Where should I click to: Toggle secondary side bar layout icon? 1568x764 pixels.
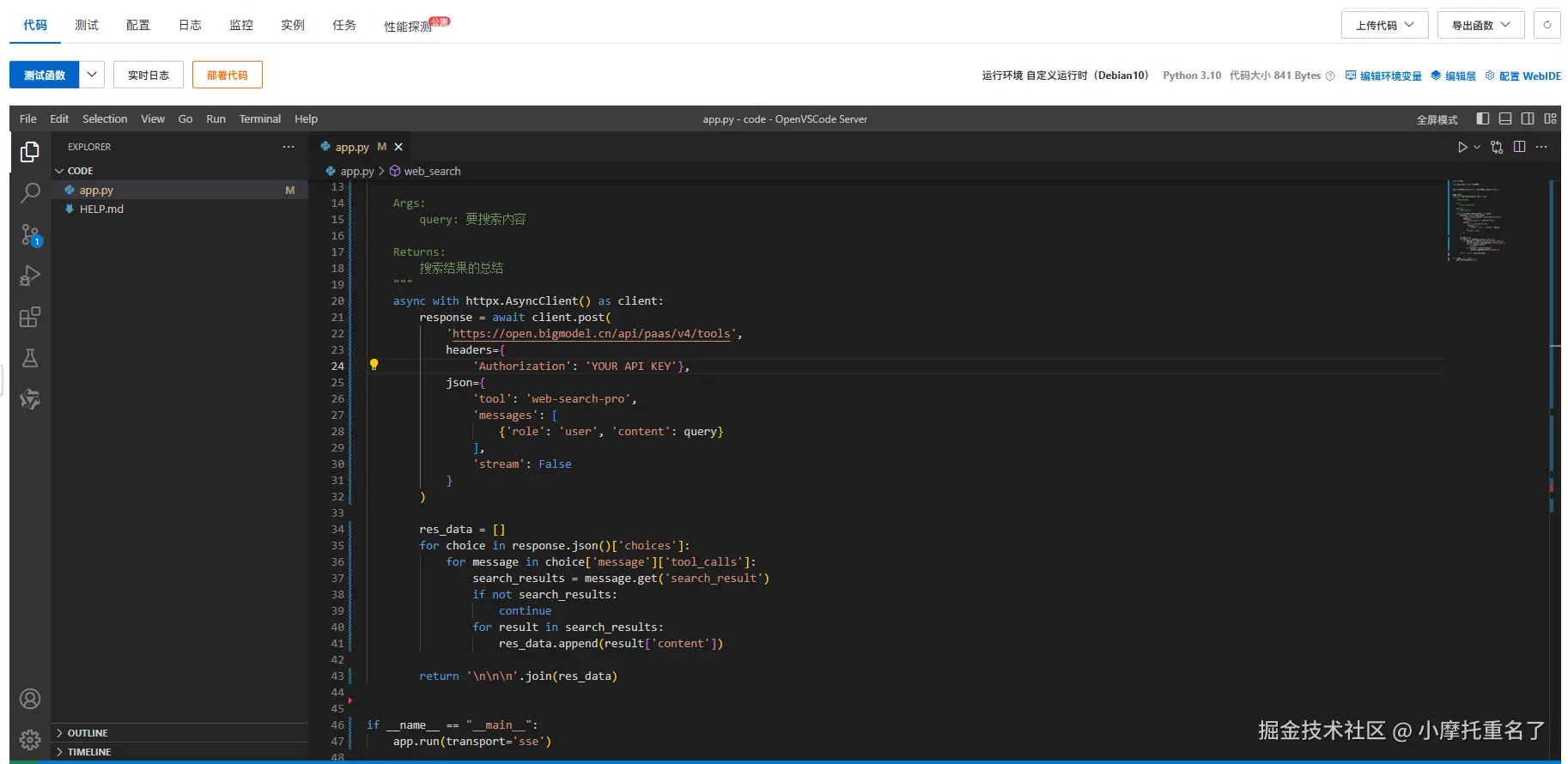pyautogui.click(x=1528, y=118)
